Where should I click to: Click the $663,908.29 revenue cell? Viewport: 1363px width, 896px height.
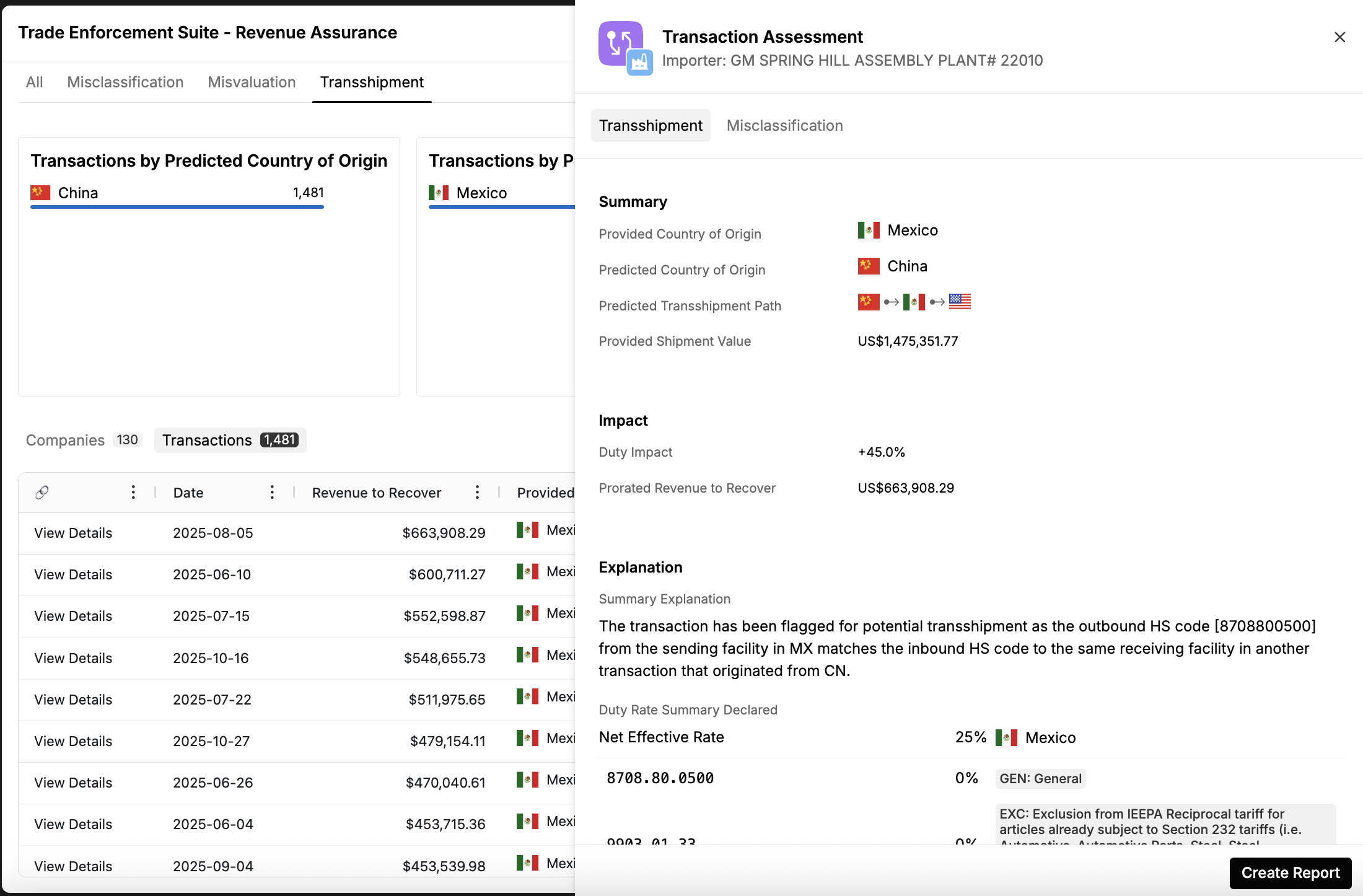point(444,533)
